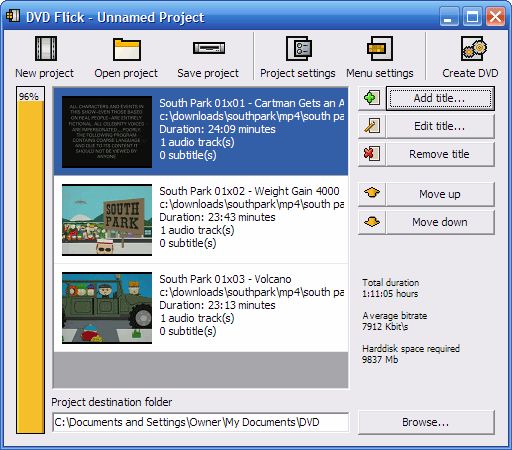
Task: Open Menu settings icon
Action: (380, 49)
